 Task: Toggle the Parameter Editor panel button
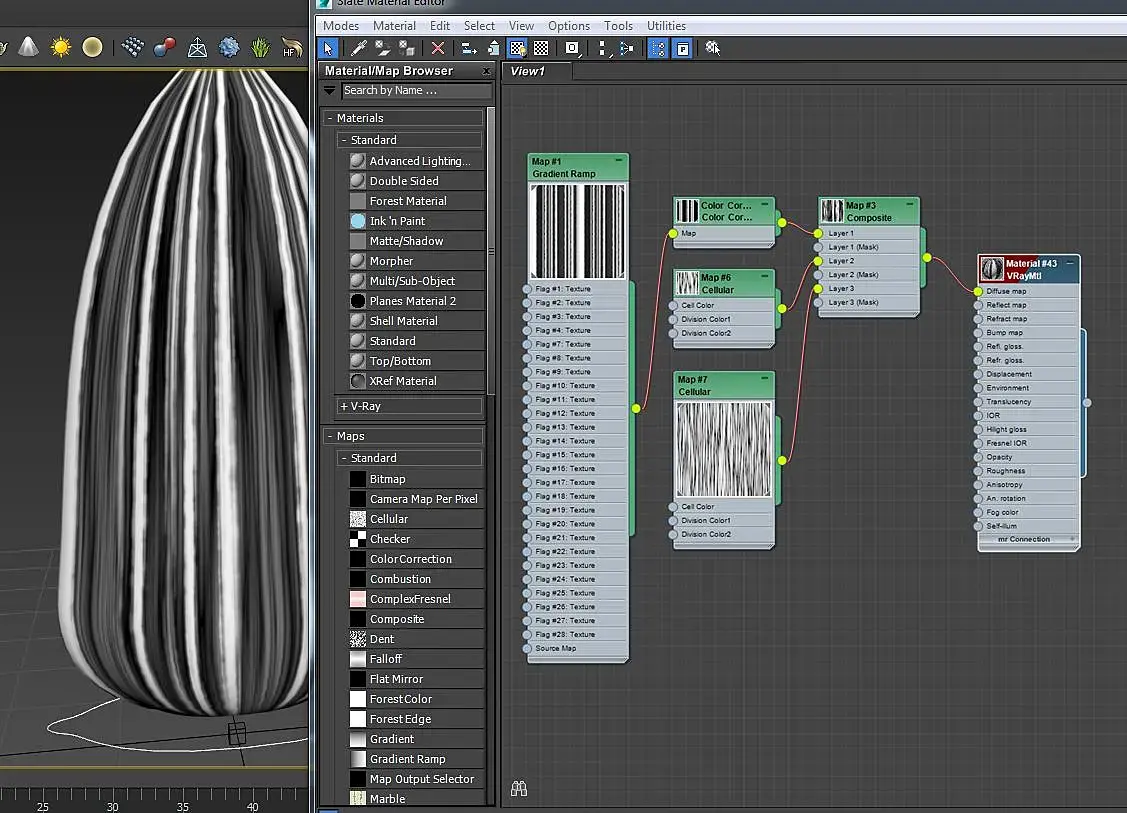click(x=682, y=48)
